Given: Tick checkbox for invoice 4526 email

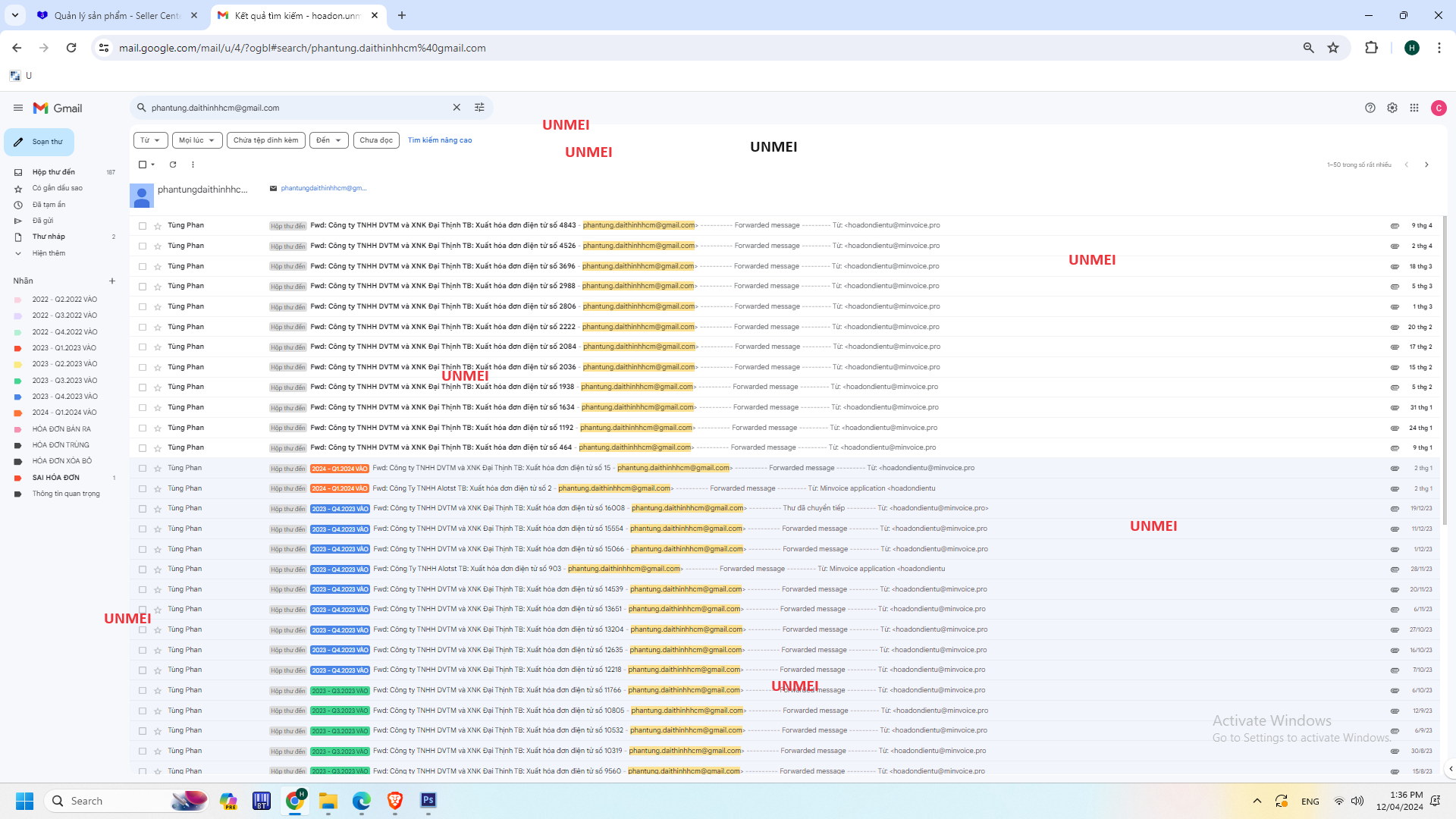Looking at the screenshot, I should click(x=143, y=246).
